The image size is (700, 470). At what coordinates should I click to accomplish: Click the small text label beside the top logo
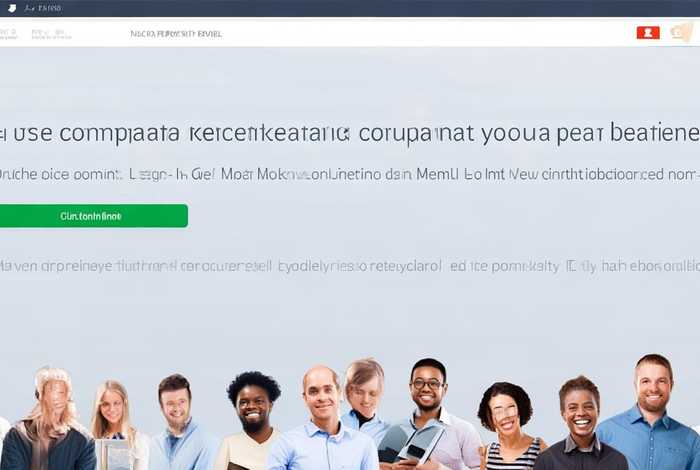coord(43,8)
